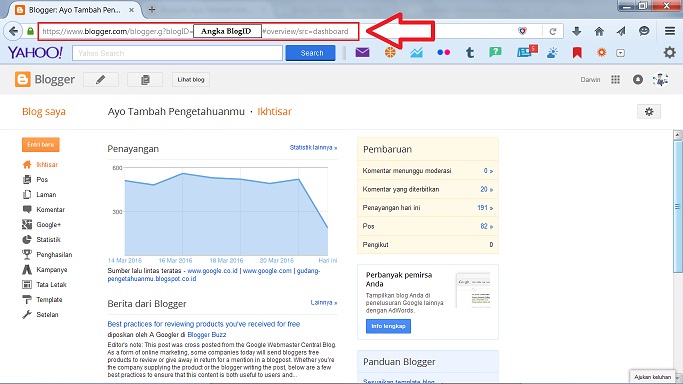Viewport: 683px width, 384px height.
Task: Click the Yahoo Search button
Action: [311, 53]
